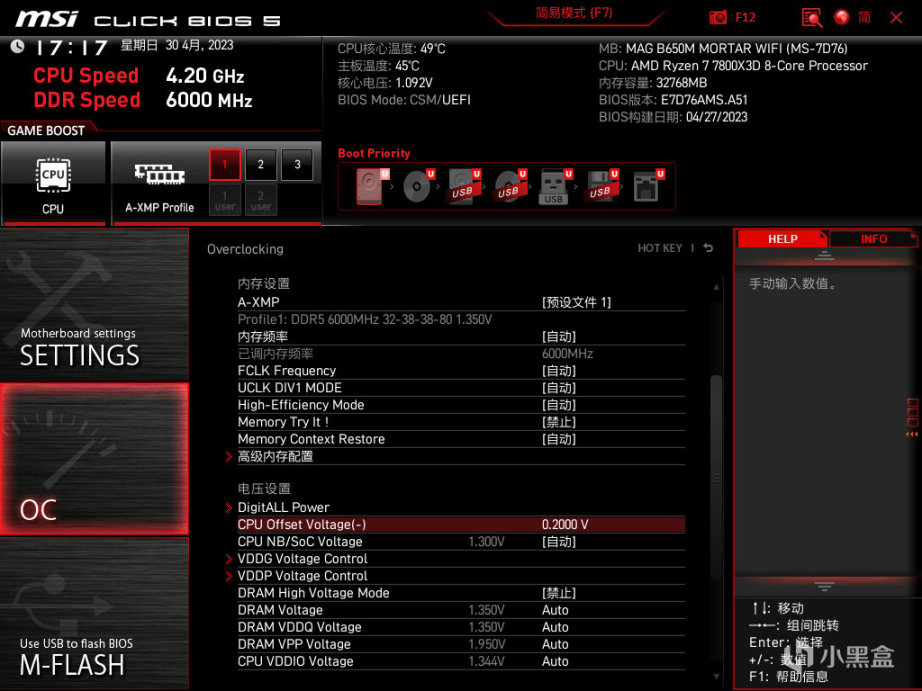
Task: Select A-XMP profile 2
Action: 260,165
